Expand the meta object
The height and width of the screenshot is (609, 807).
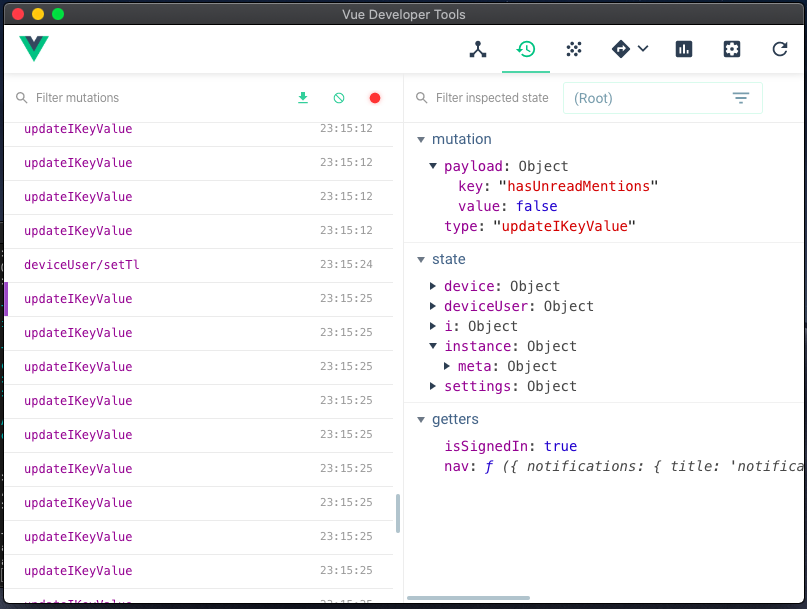447,367
